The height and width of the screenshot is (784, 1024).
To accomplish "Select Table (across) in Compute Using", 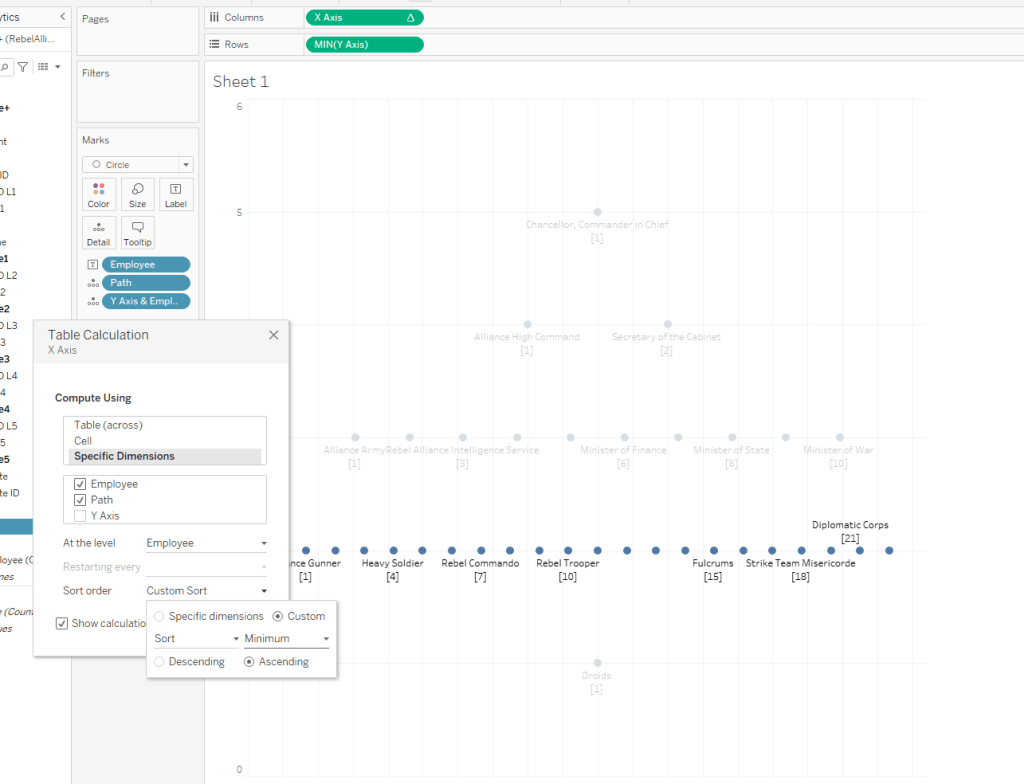I will point(110,425).
